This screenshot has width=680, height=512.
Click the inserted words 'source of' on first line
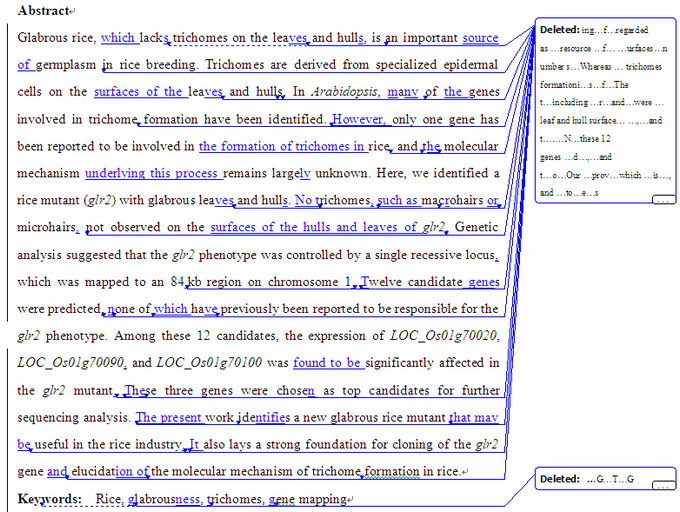tap(480, 38)
